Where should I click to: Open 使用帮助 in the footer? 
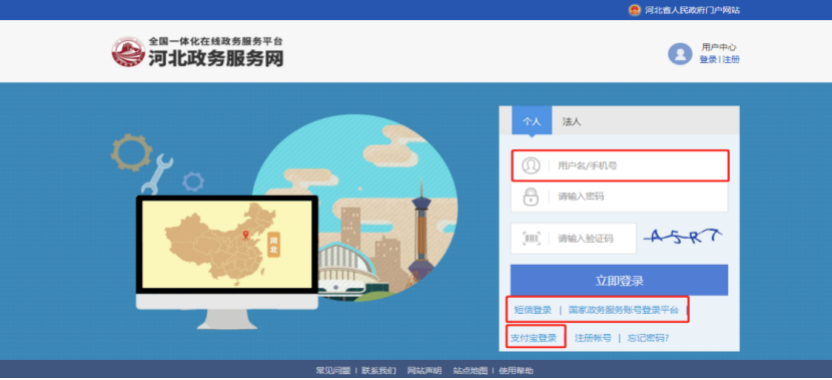[516, 370]
